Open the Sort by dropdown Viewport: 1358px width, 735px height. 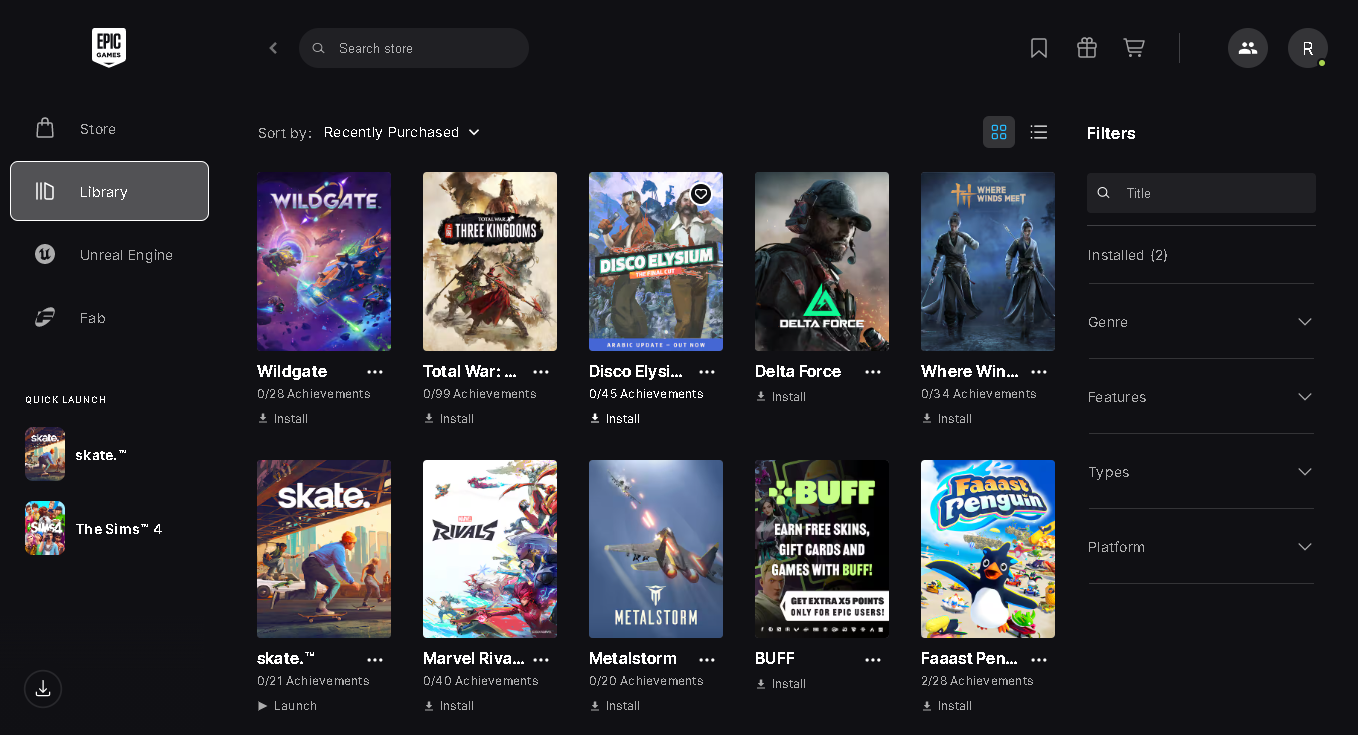[x=402, y=131]
